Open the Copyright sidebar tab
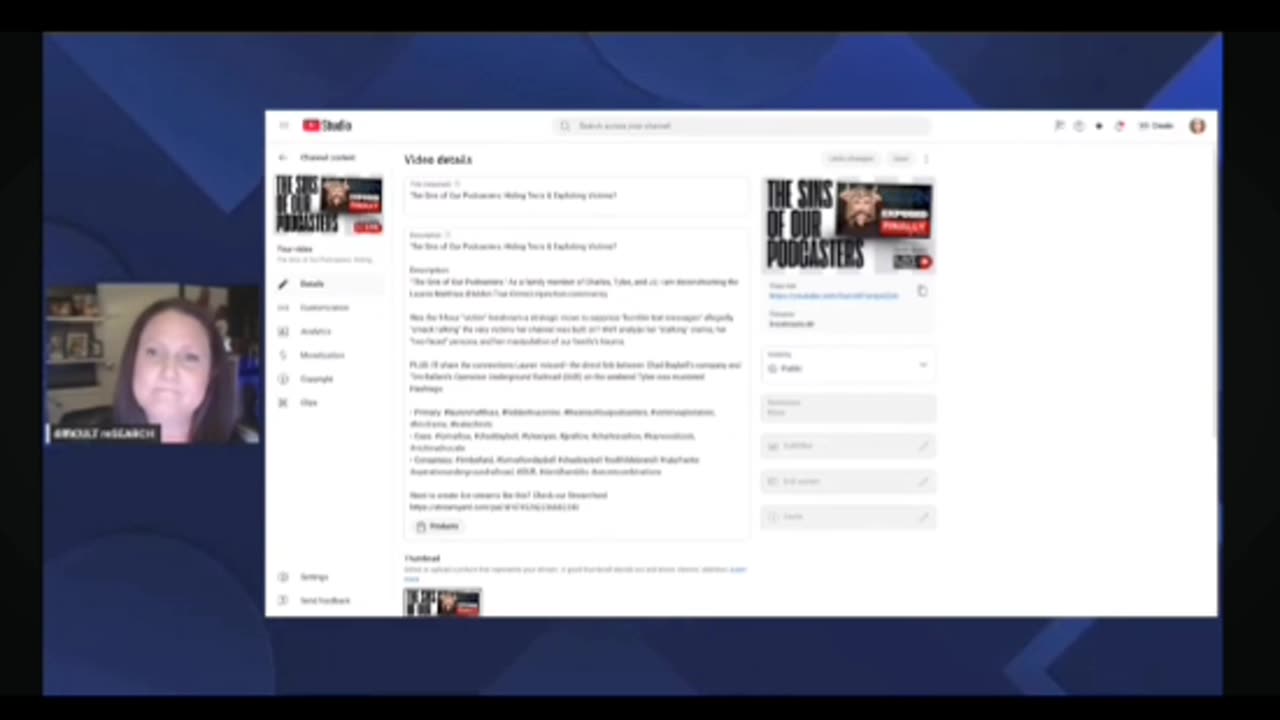This screenshot has width=1280, height=720. [326, 379]
